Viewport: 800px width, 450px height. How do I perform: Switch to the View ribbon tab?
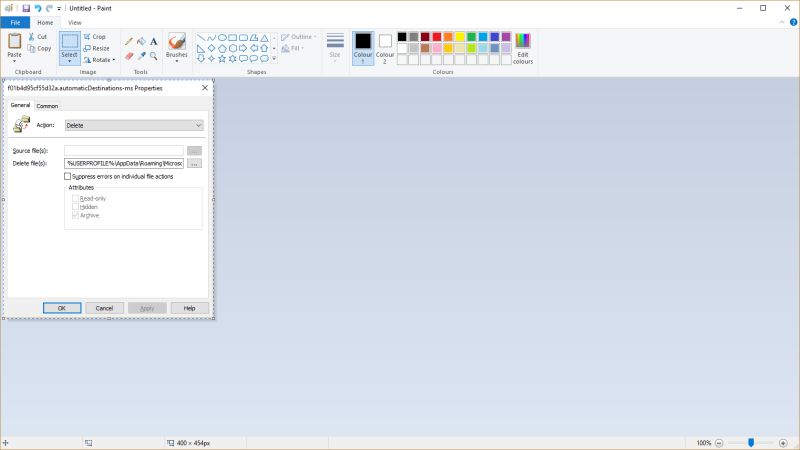74,22
